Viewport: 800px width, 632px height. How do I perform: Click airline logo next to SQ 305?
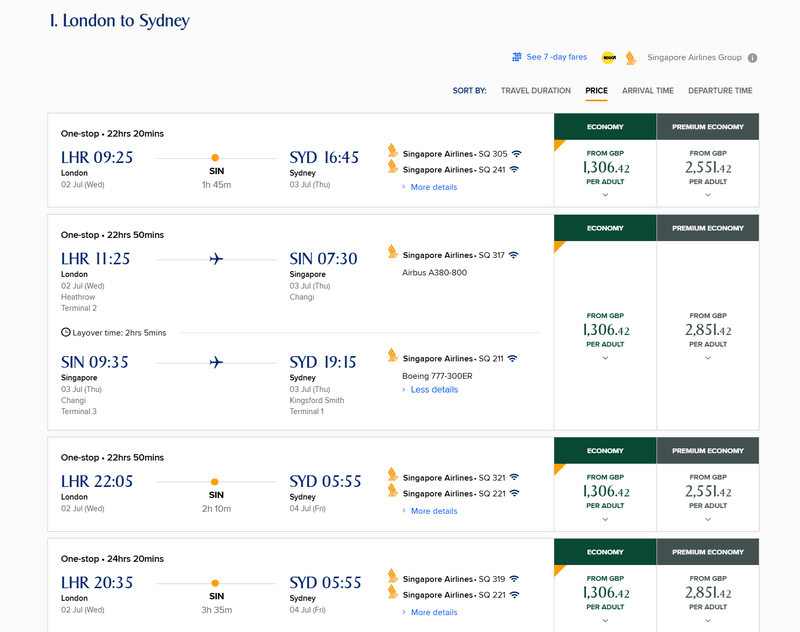pos(392,150)
